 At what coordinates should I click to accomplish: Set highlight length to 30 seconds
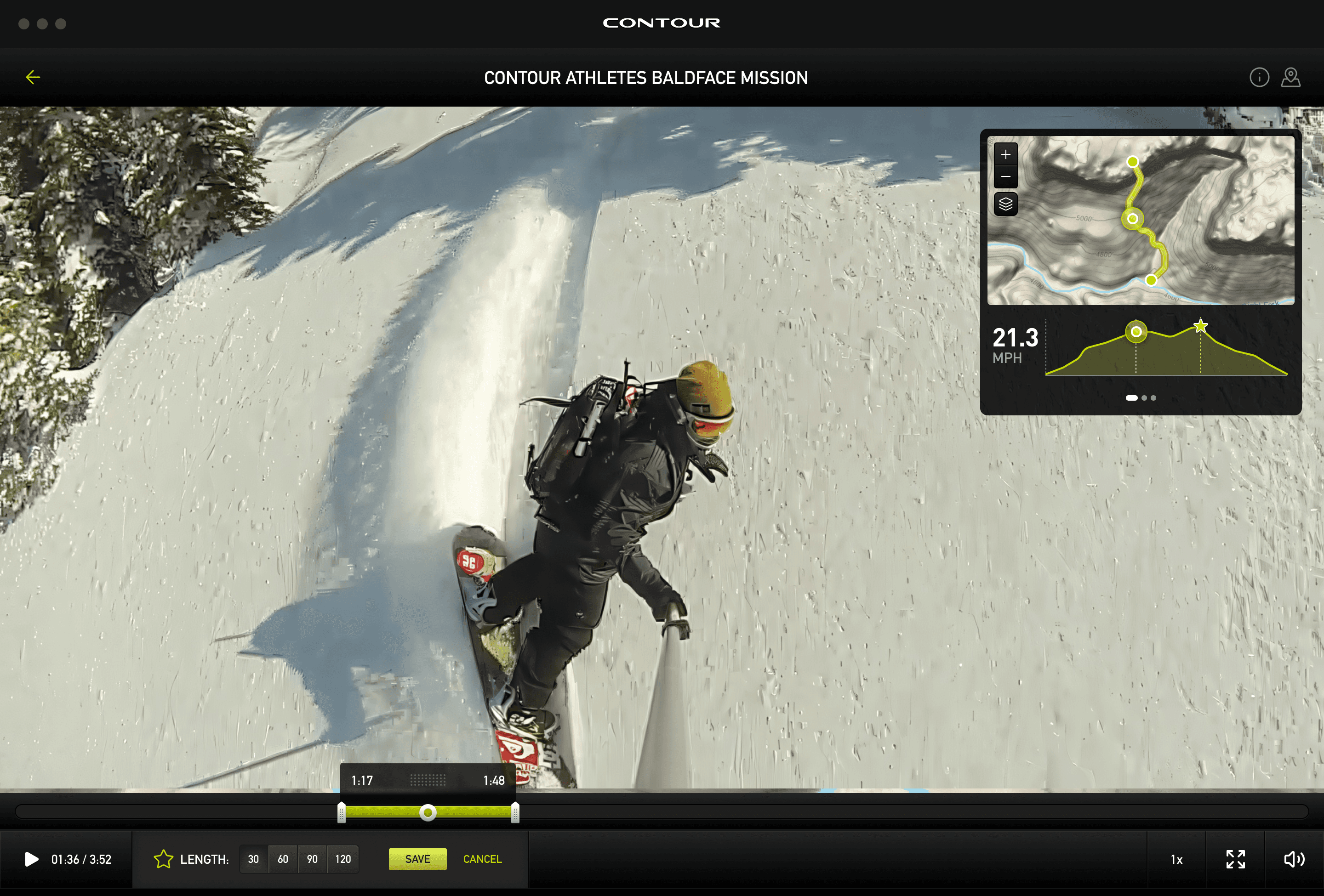pos(253,859)
